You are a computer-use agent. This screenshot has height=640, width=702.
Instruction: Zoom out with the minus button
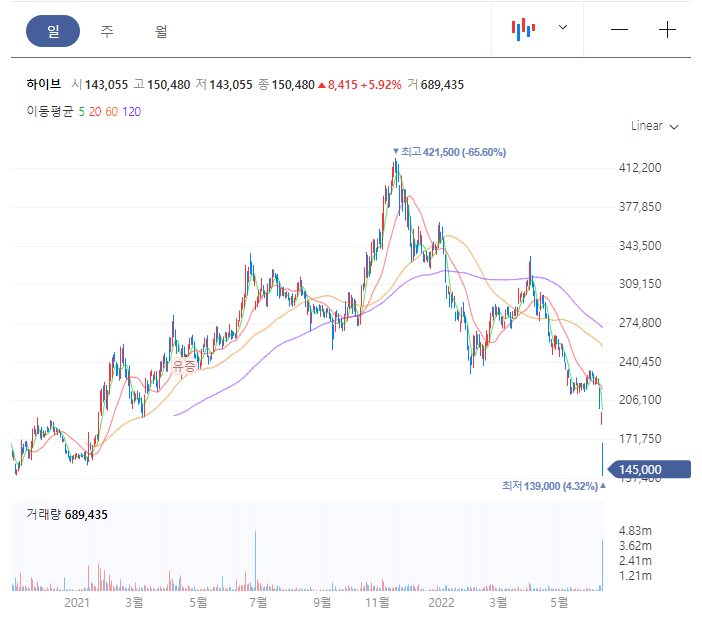point(619,30)
